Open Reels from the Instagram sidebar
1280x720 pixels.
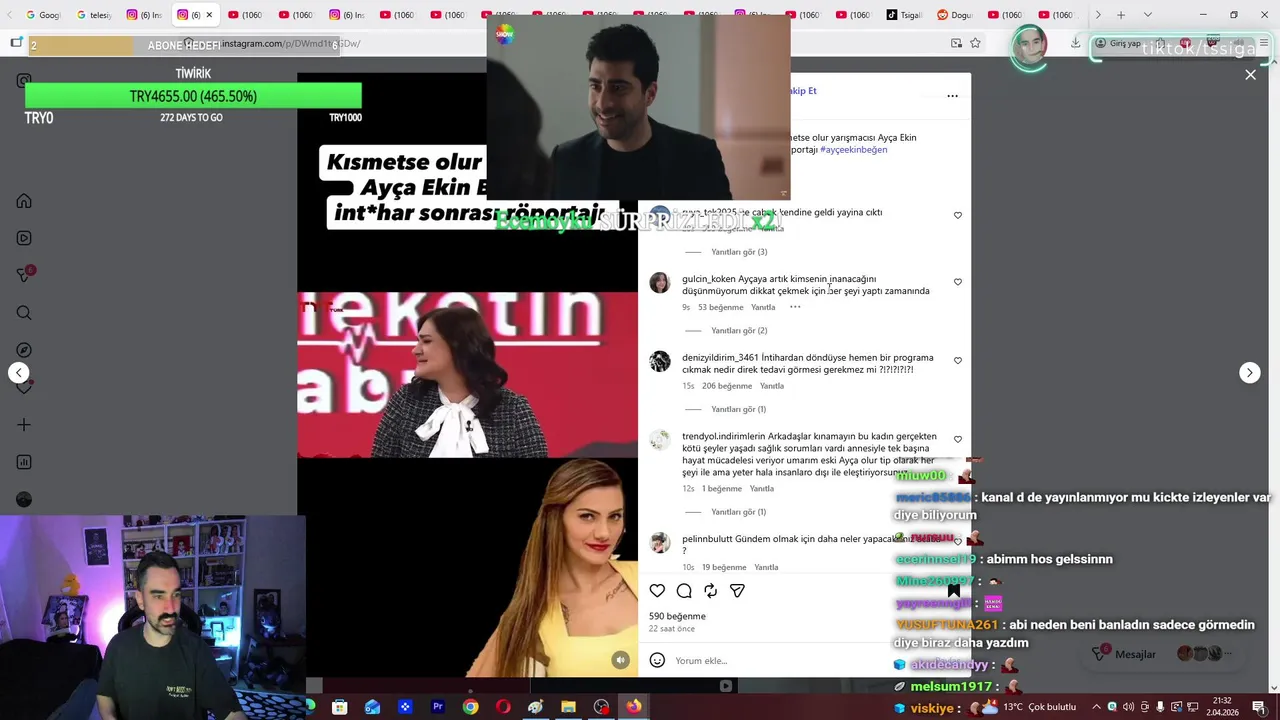click(x=24, y=238)
